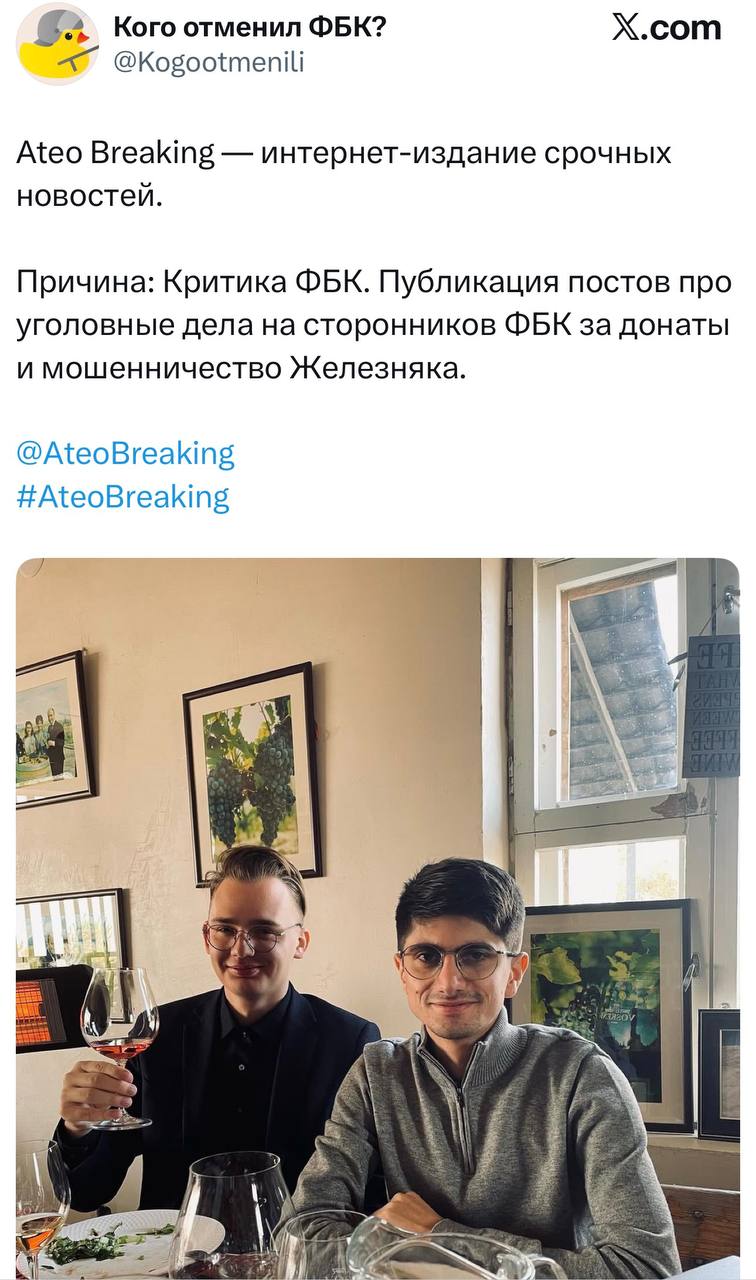
Task: Click the framed grape painting in photo
Action: 252,772
